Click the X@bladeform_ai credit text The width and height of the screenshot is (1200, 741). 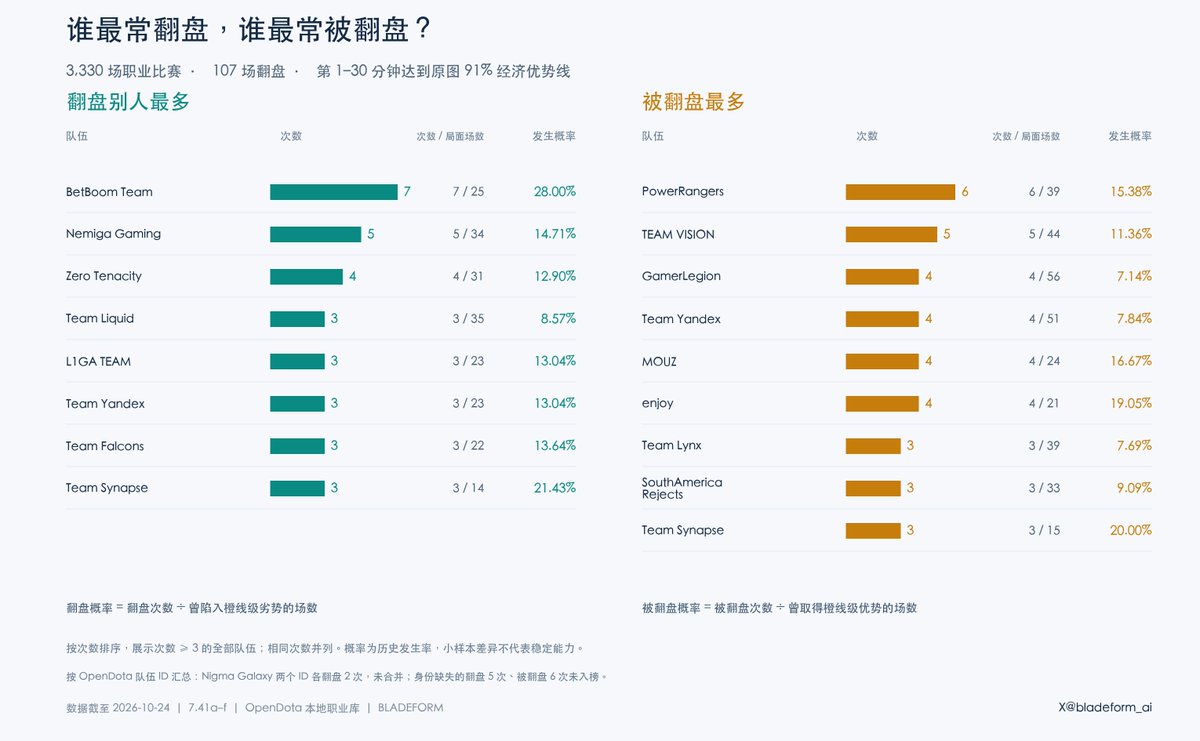point(1105,707)
